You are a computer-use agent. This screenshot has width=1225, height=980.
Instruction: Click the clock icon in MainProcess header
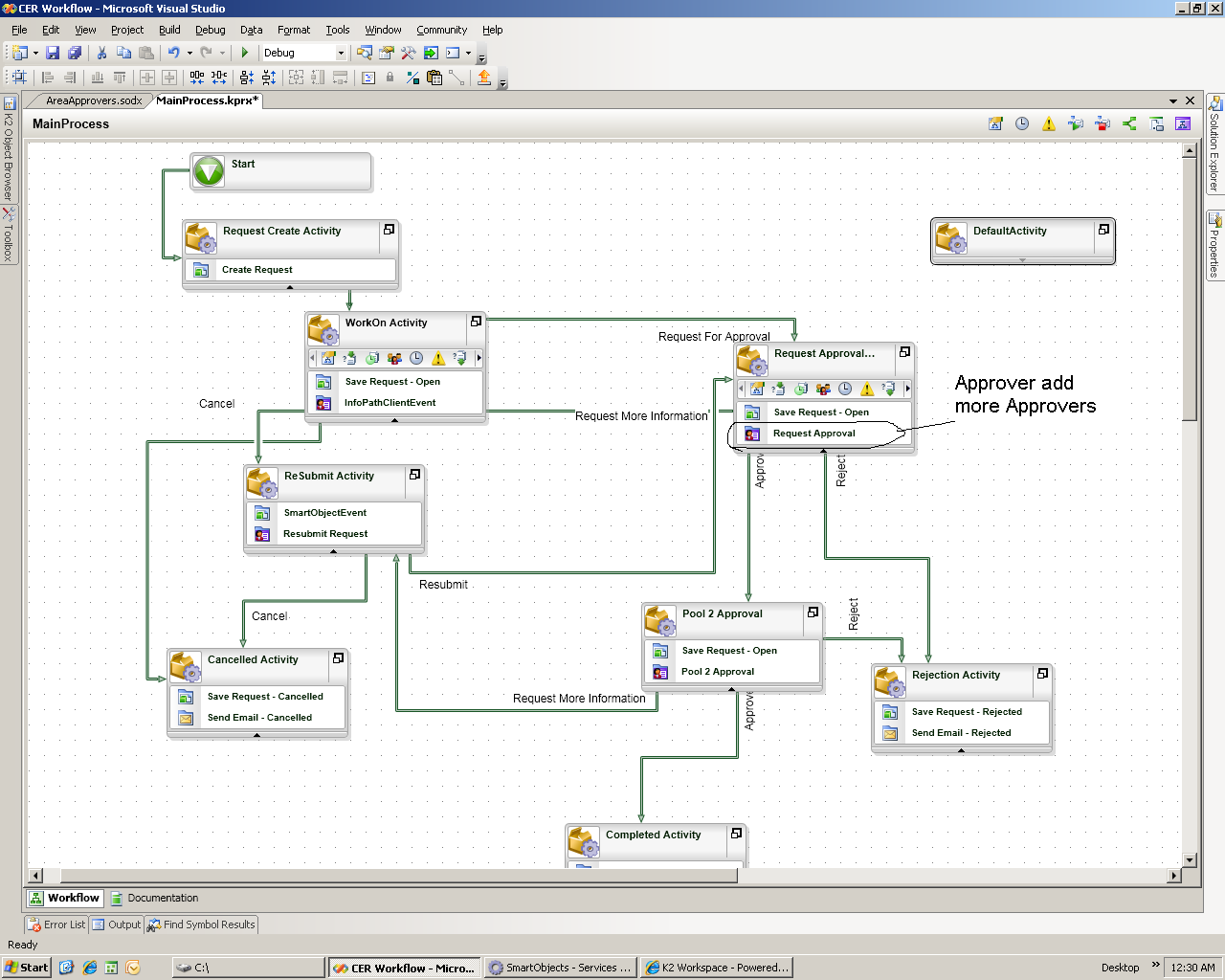pyautogui.click(x=1022, y=123)
